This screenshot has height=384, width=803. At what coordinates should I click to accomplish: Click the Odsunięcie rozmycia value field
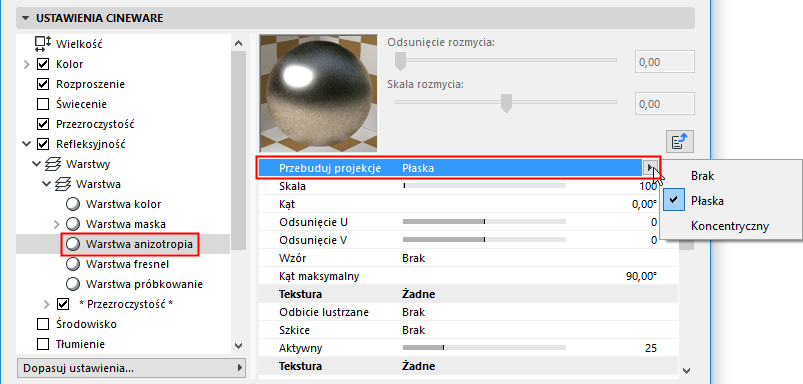click(665, 62)
